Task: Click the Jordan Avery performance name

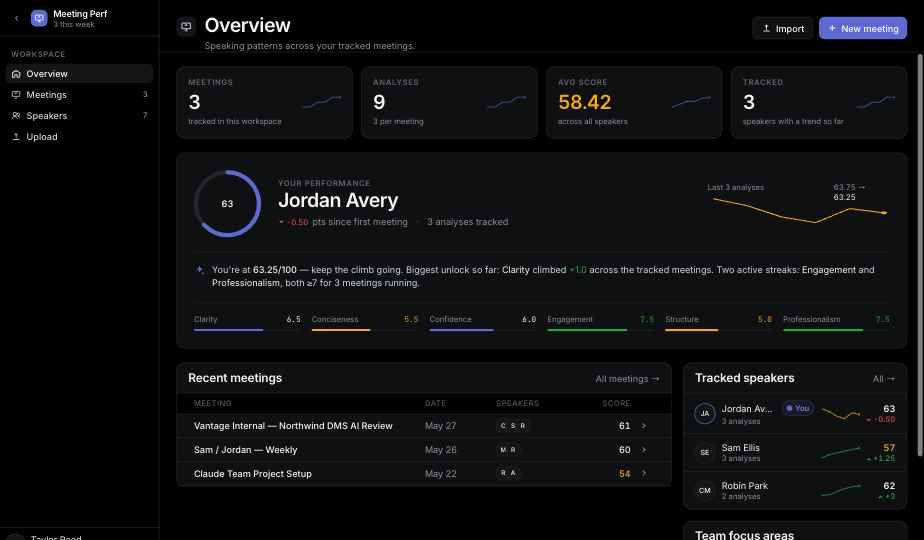Action: point(338,200)
